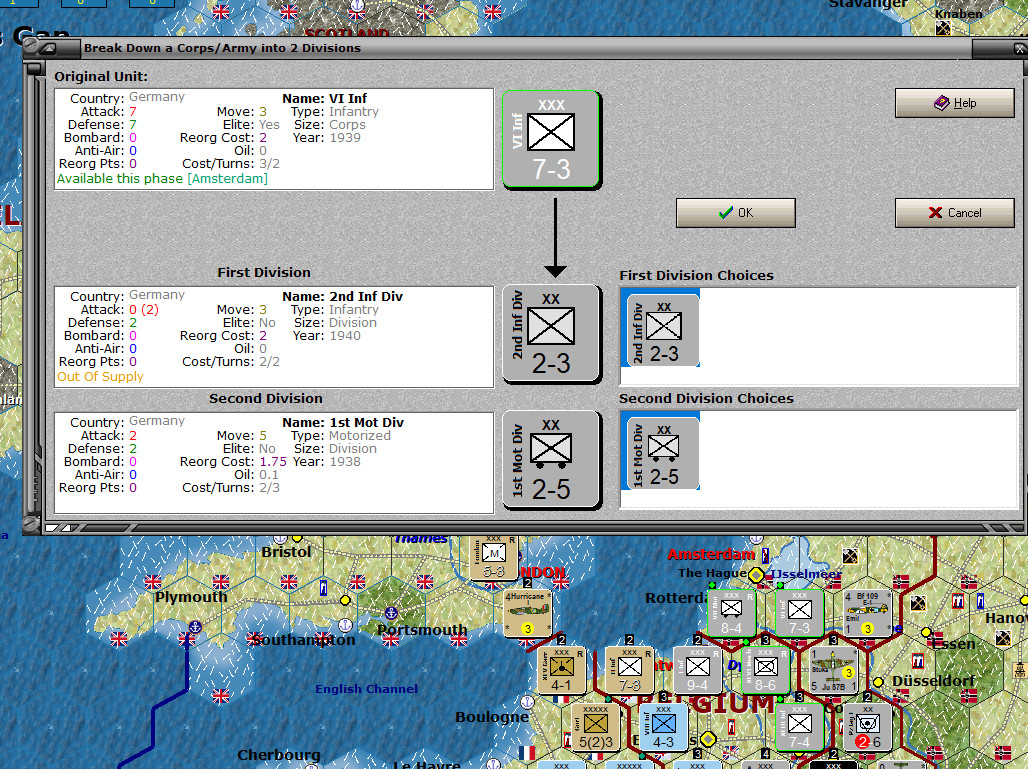The width and height of the screenshot is (1028, 769).
Task: Click the 'First Division Choices' heading
Action: 696,275
